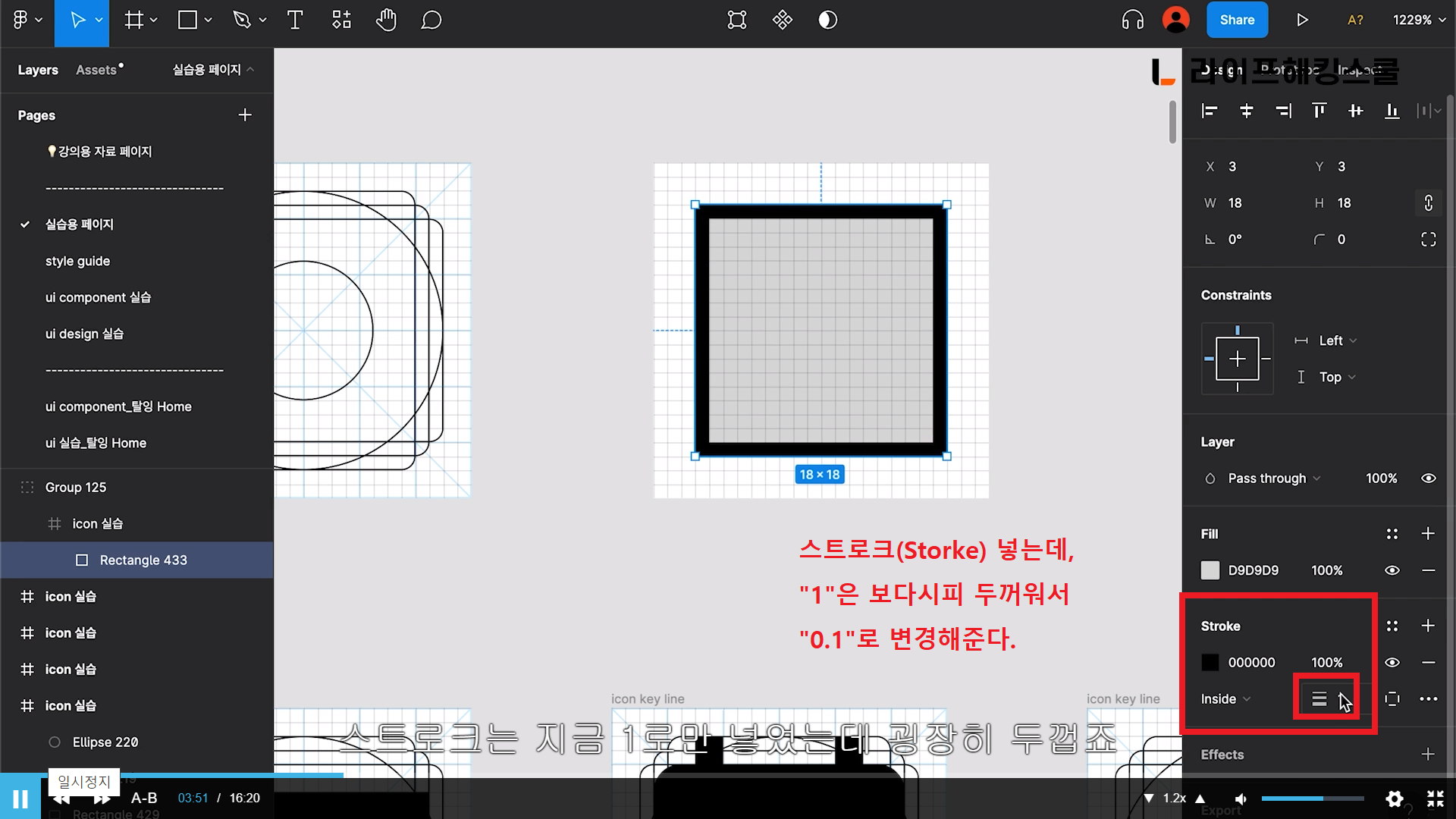Select the Pen tool in toolbar
Viewport: 1456px width, 819px height.
[242, 20]
